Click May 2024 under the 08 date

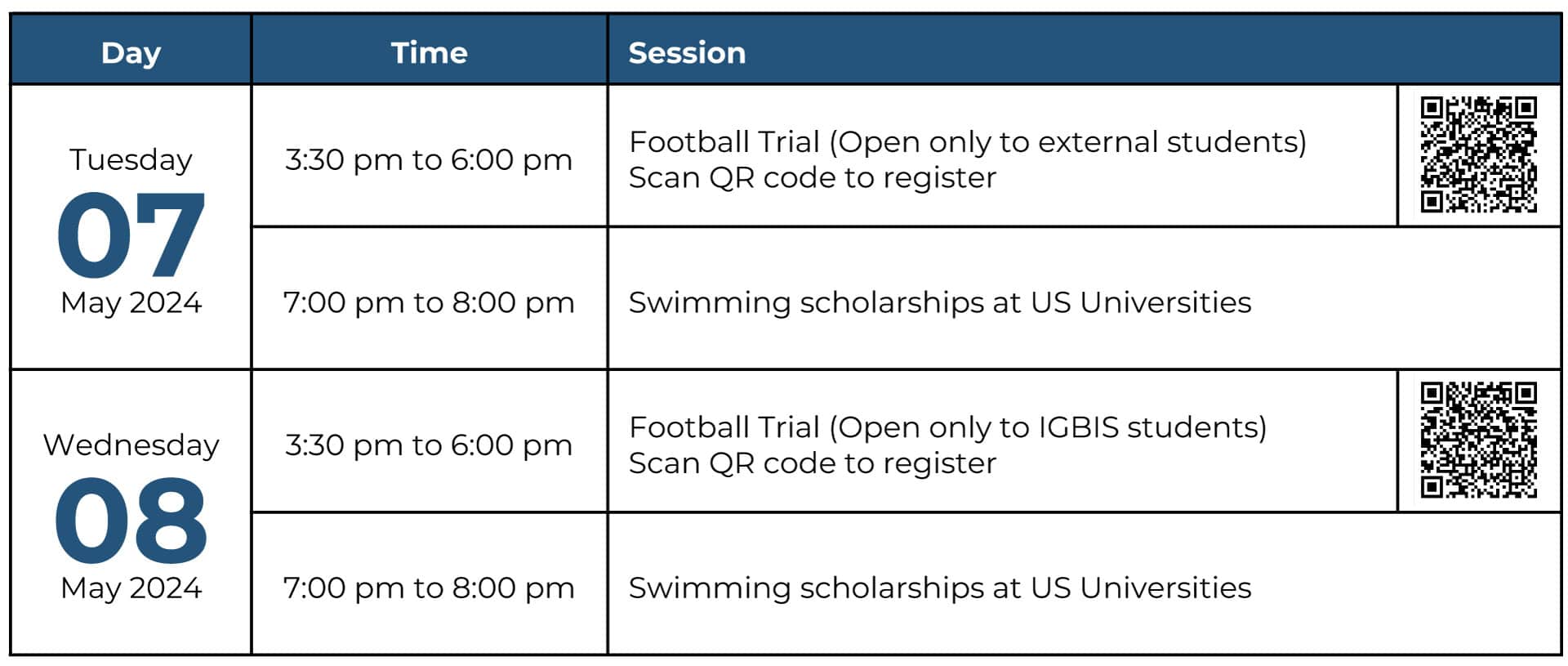[x=131, y=588]
